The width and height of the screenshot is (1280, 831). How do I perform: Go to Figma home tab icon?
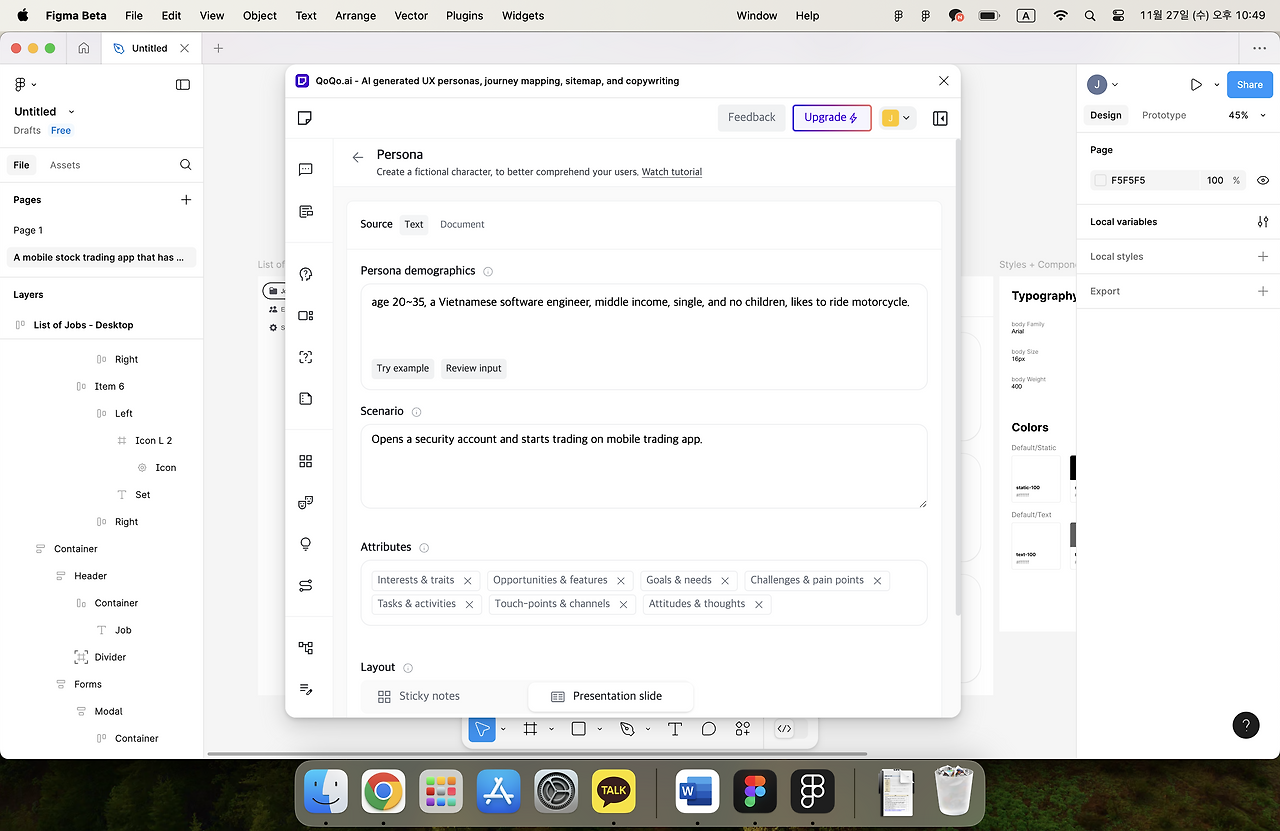[x=84, y=48]
